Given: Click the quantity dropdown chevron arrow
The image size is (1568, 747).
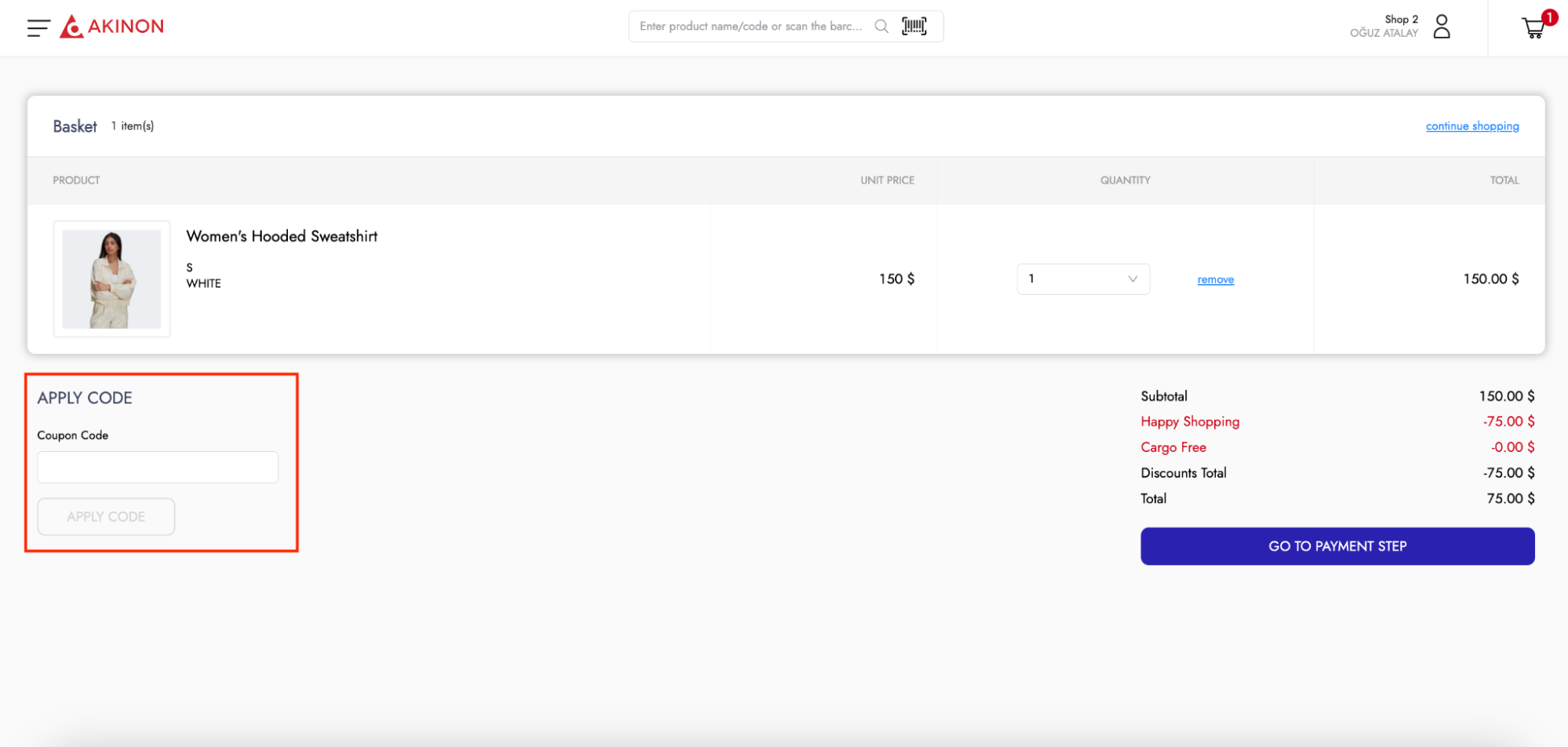Looking at the screenshot, I should click(1132, 279).
